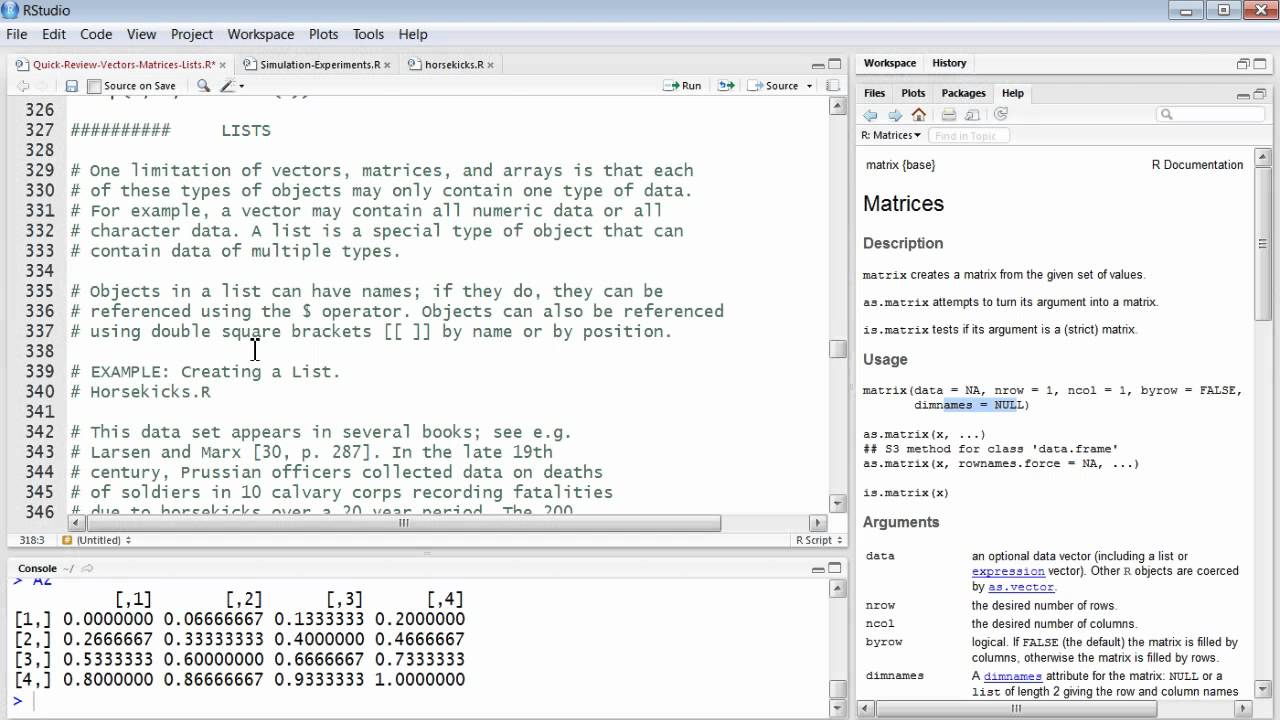Close the horsekicks.R tab

coord(490,65)
